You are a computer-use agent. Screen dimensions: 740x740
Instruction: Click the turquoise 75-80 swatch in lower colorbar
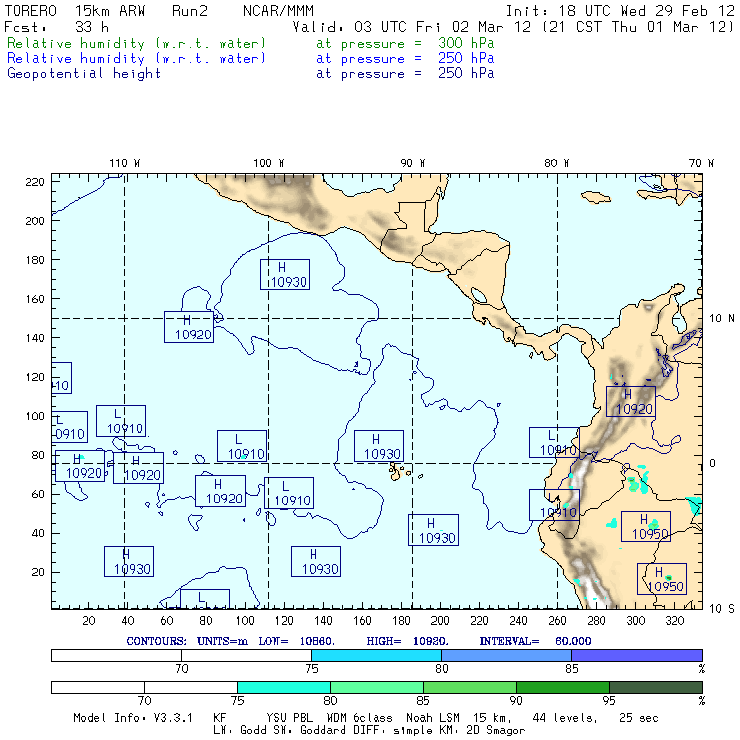click(284, 687)
